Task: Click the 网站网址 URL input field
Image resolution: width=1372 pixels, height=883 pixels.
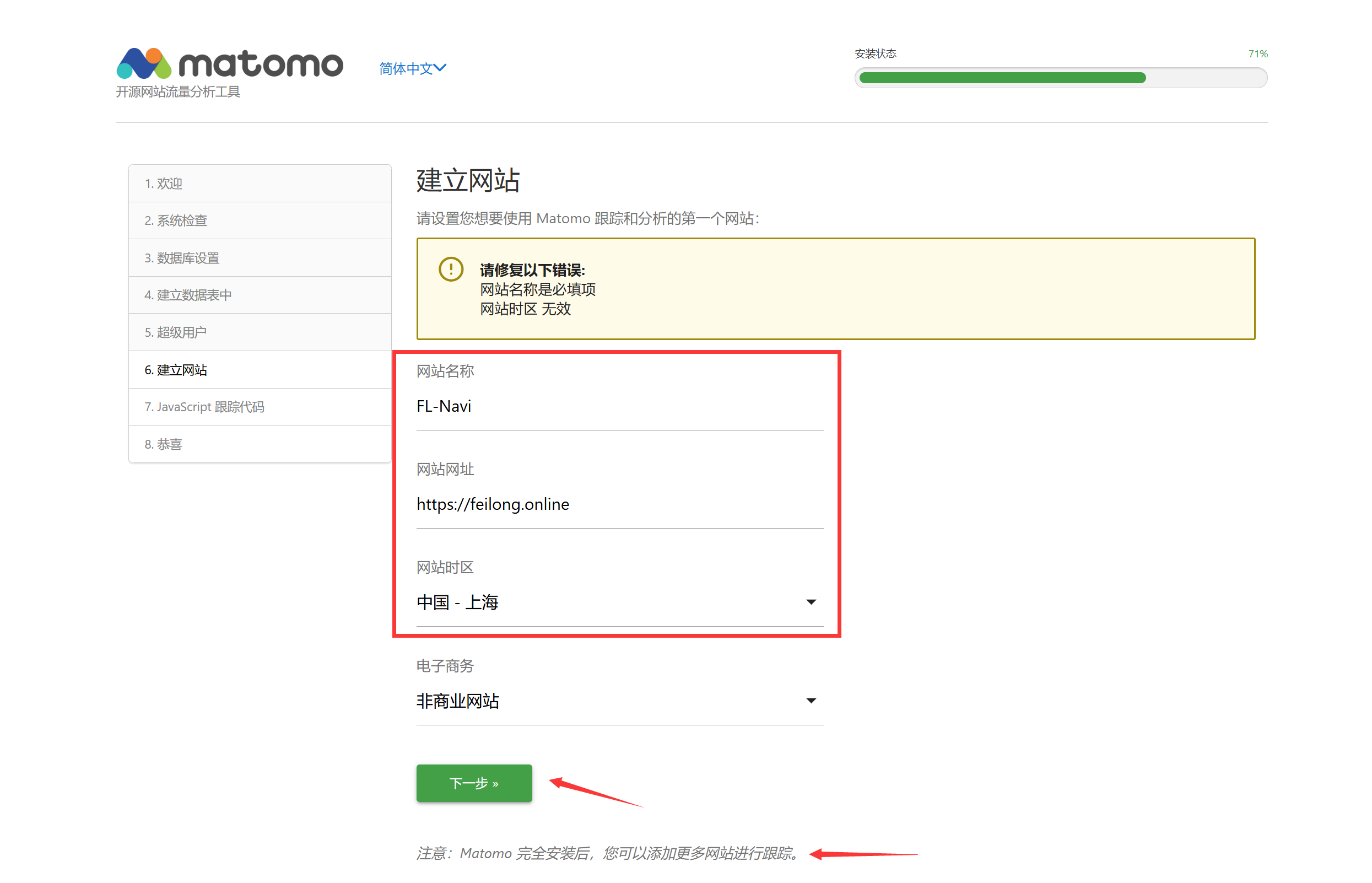Action: tap(619, 504)
